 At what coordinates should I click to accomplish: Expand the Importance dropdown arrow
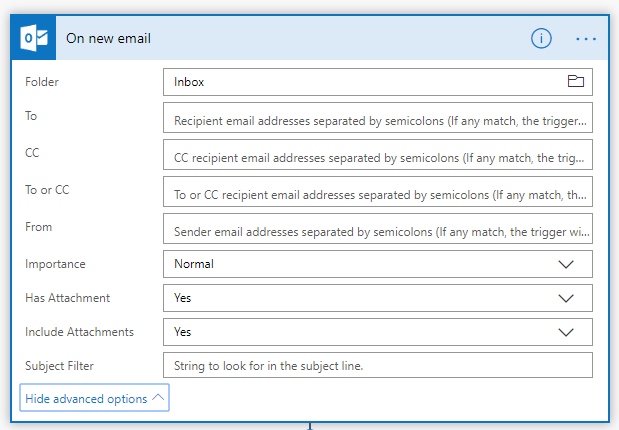click(x=566, y=264)
